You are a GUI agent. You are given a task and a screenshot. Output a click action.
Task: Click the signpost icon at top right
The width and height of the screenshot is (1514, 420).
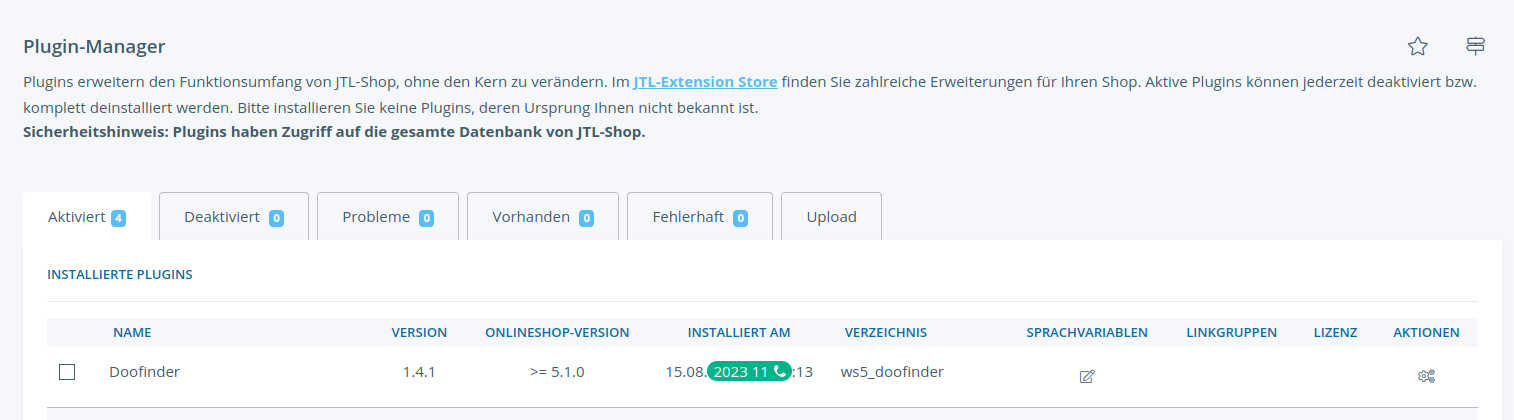click(1476, 46)
